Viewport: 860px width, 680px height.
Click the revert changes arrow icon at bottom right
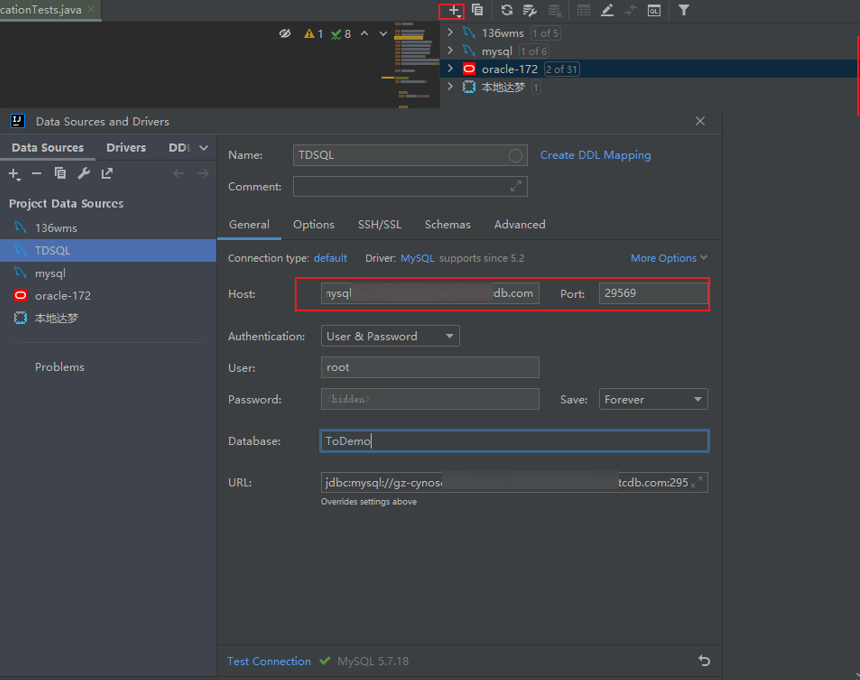(x=704, y=661)
